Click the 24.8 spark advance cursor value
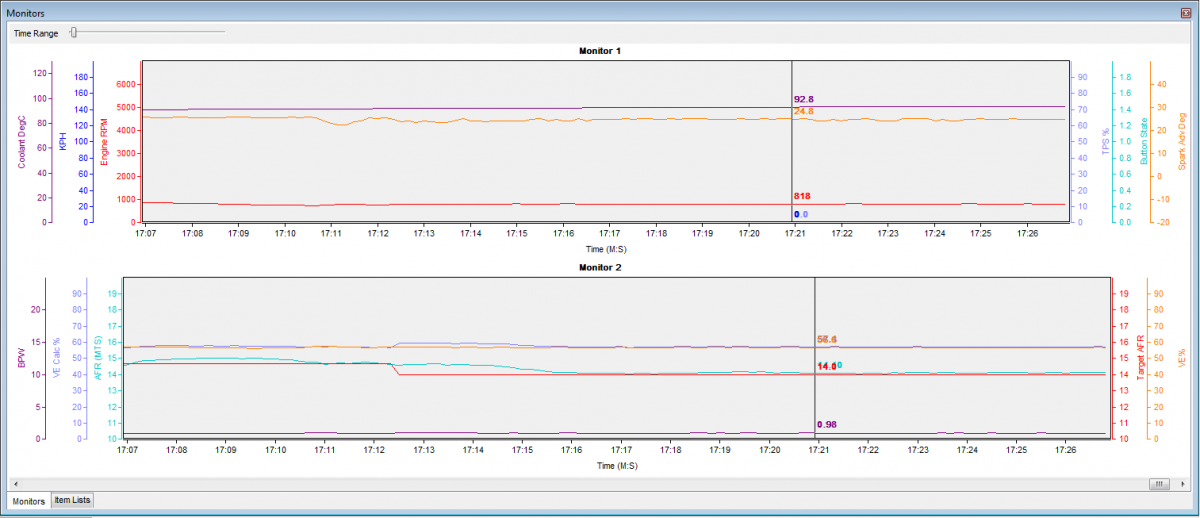Viewport: 1200px width, 518px height. [804, 111]
